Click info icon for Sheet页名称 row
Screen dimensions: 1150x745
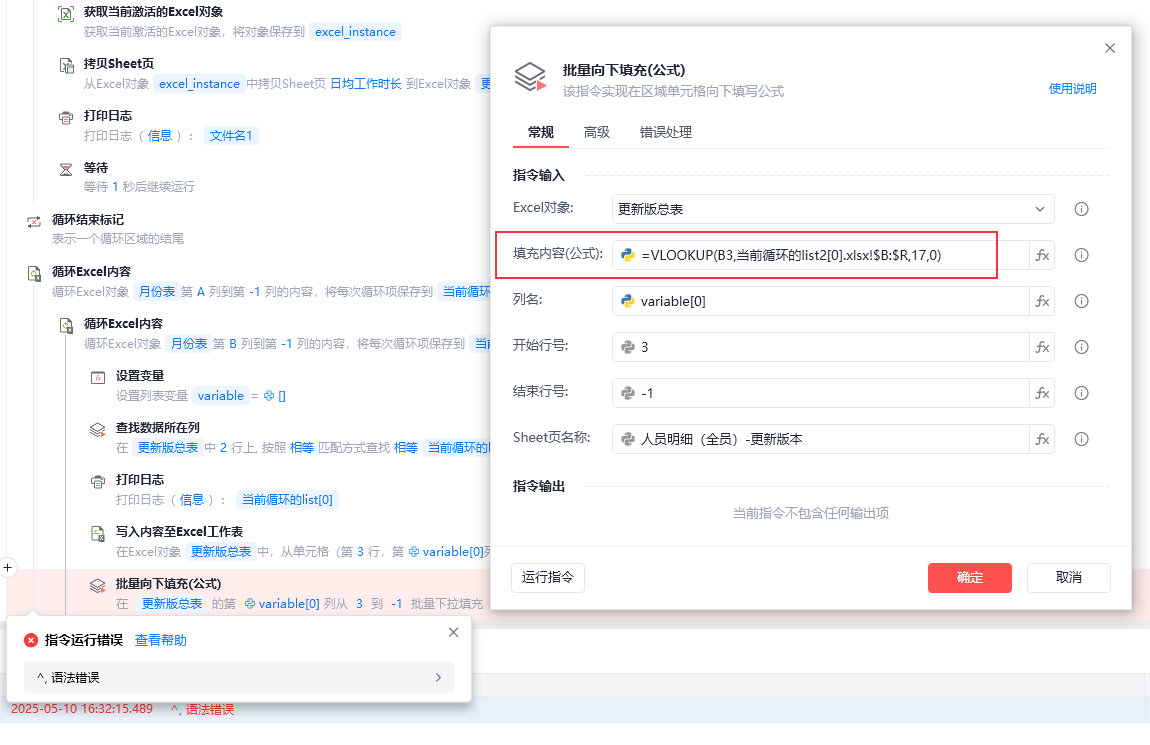tap(1081, 439)
